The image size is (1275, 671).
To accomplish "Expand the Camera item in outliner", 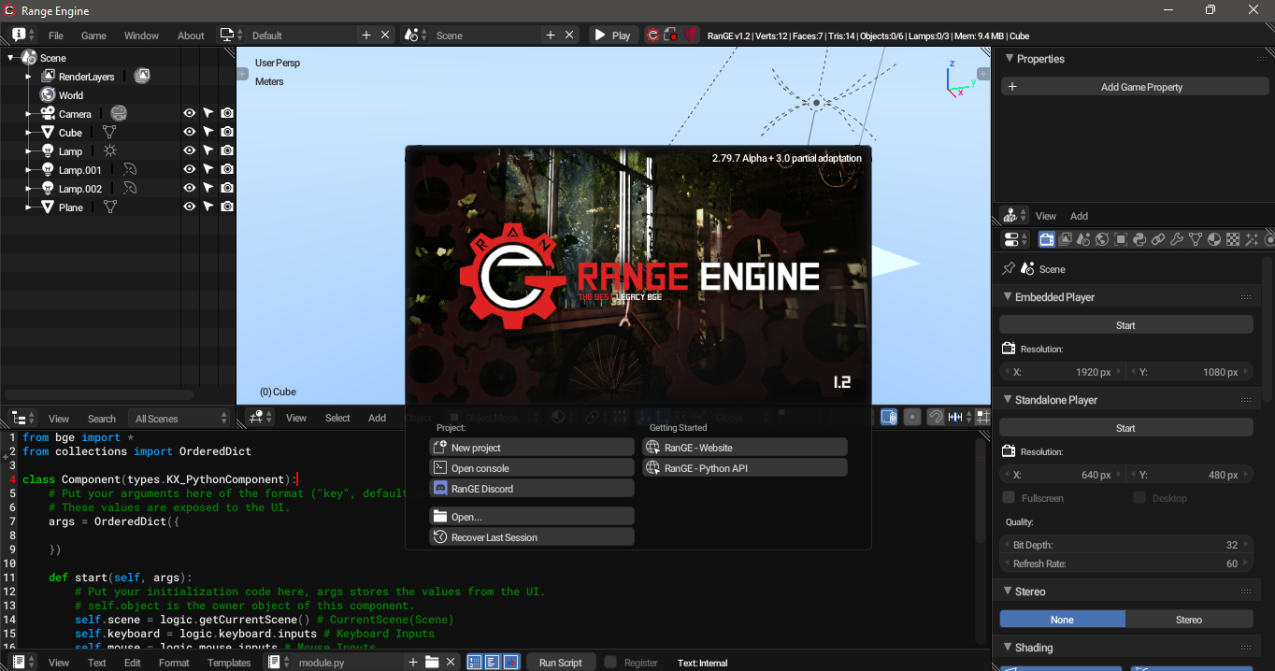I will [29, 114].
